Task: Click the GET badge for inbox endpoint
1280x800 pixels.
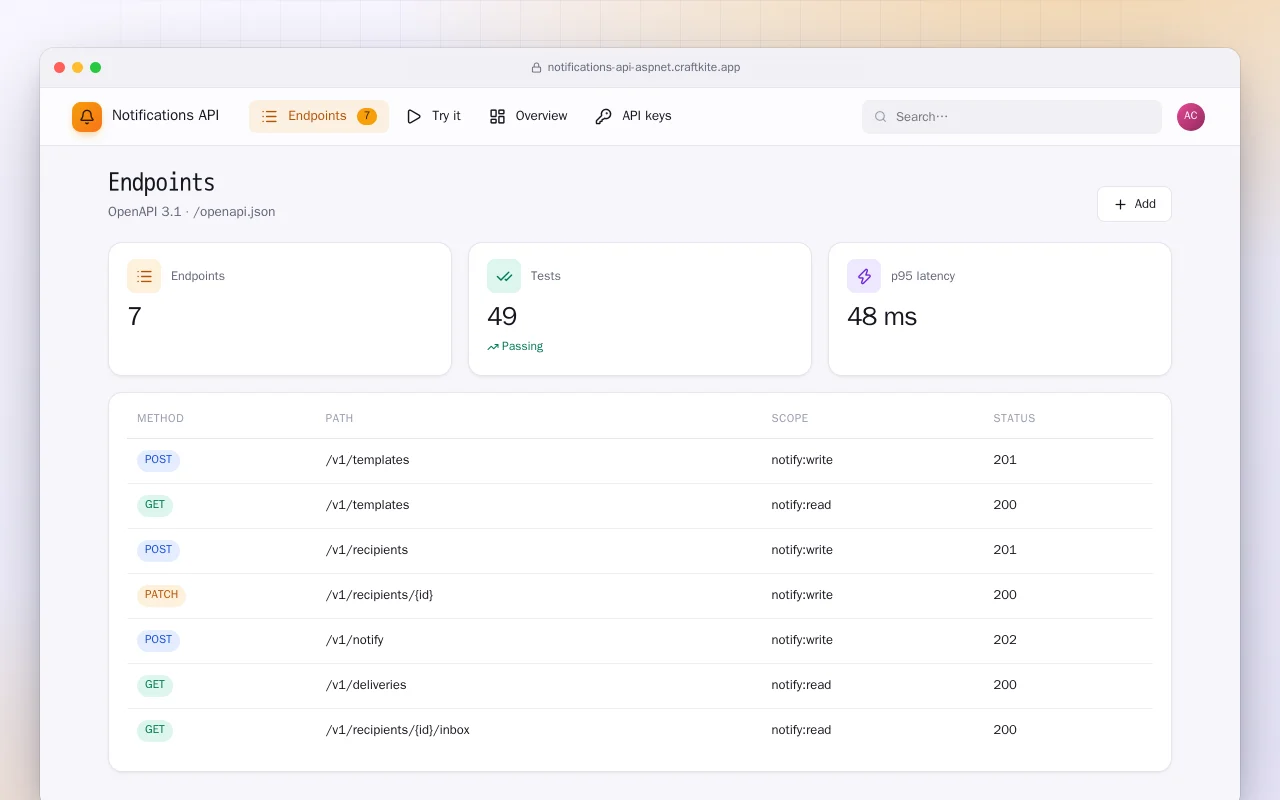Action: pos(155,730)
